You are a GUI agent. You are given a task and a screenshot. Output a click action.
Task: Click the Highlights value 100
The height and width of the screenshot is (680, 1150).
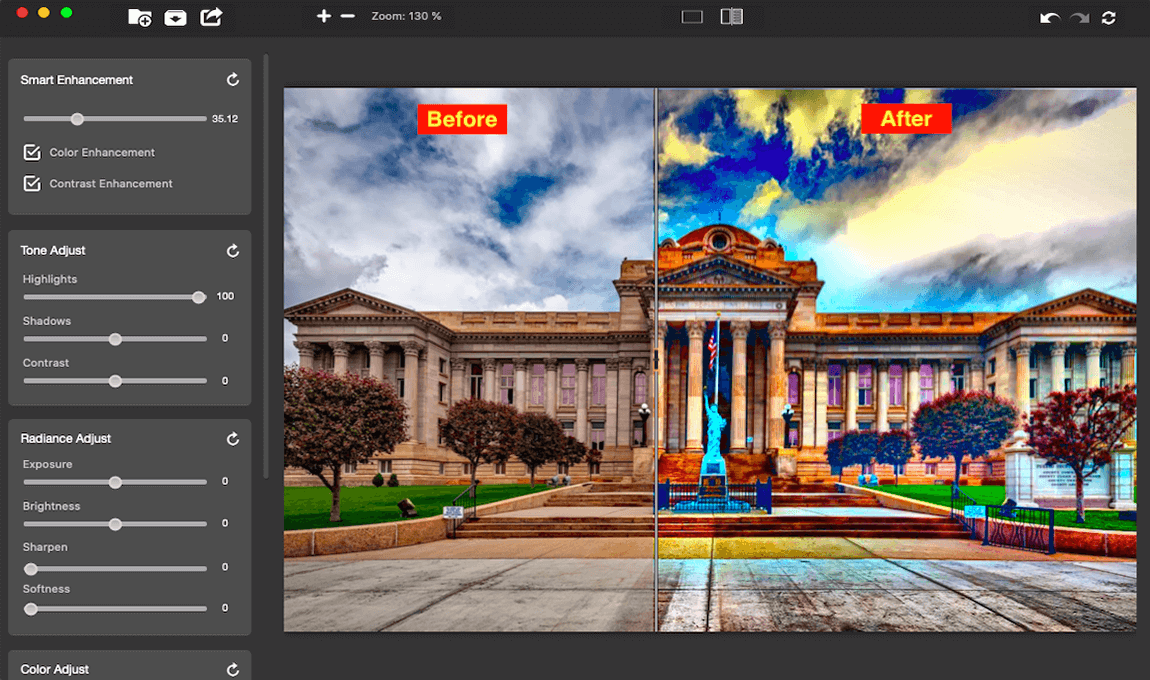coord(225,296)
